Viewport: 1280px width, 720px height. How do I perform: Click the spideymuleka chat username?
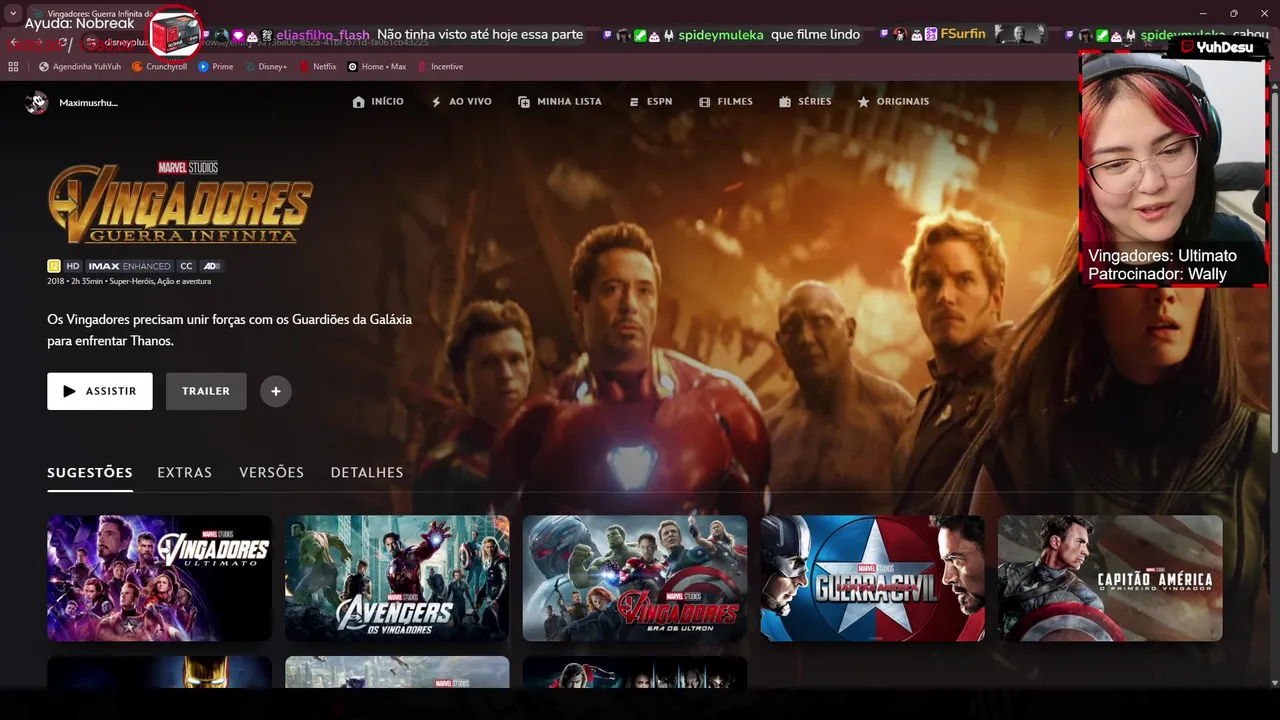point(721,35)
